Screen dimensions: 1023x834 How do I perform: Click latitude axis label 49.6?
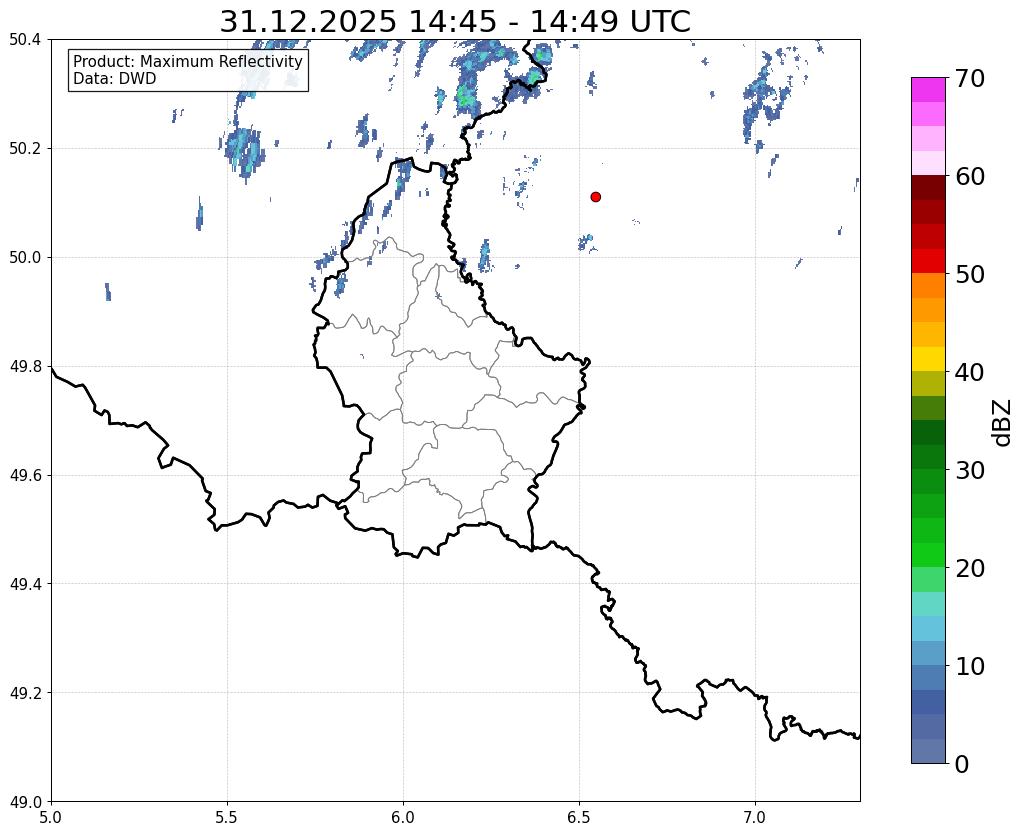click(25, 476)
